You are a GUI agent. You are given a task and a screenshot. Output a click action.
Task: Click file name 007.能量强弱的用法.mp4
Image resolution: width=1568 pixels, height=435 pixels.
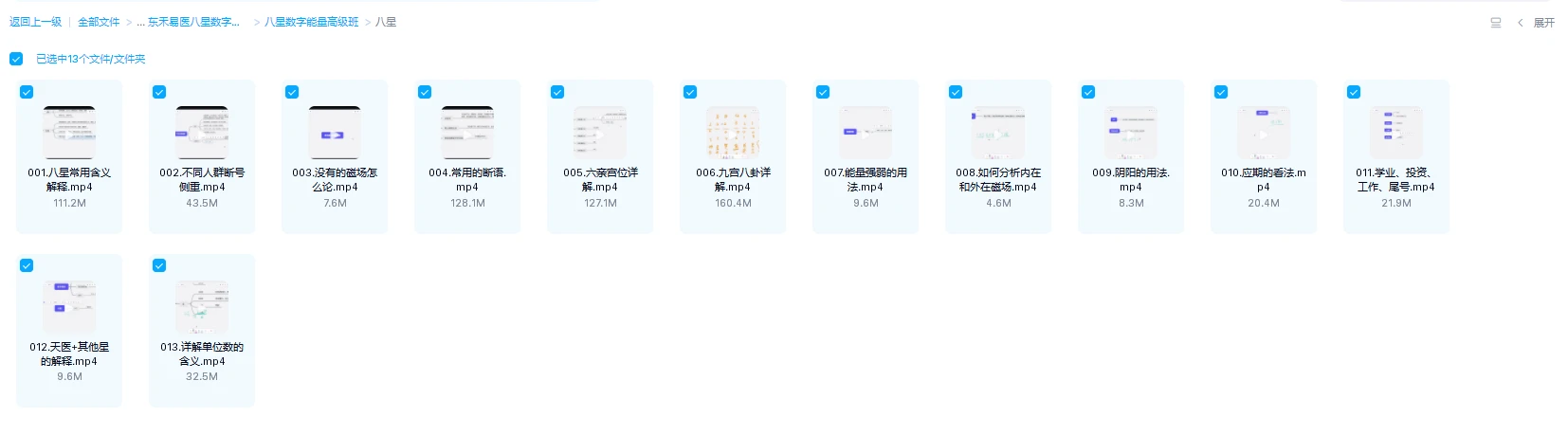(x=866, y=180)
